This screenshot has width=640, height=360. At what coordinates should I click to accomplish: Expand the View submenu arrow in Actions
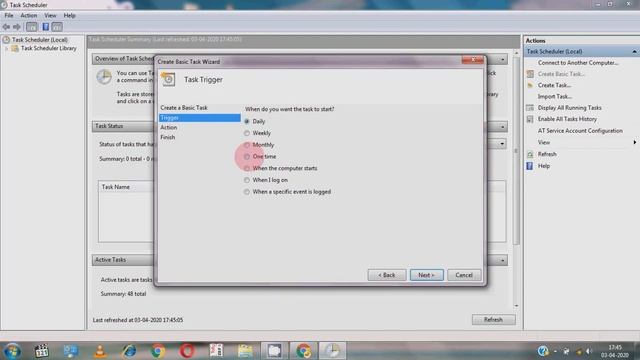(x=635, y=142)
